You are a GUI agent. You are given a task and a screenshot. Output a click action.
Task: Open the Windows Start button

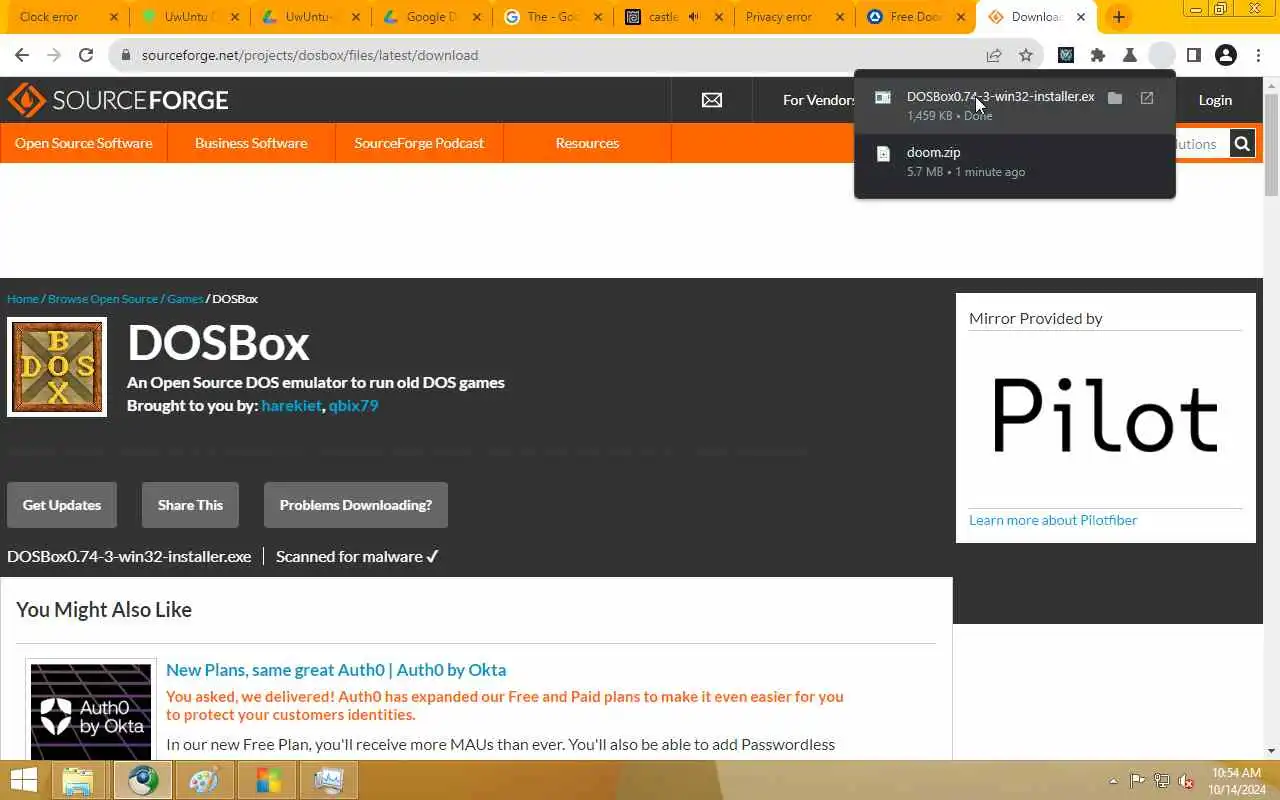coord(24,780)
